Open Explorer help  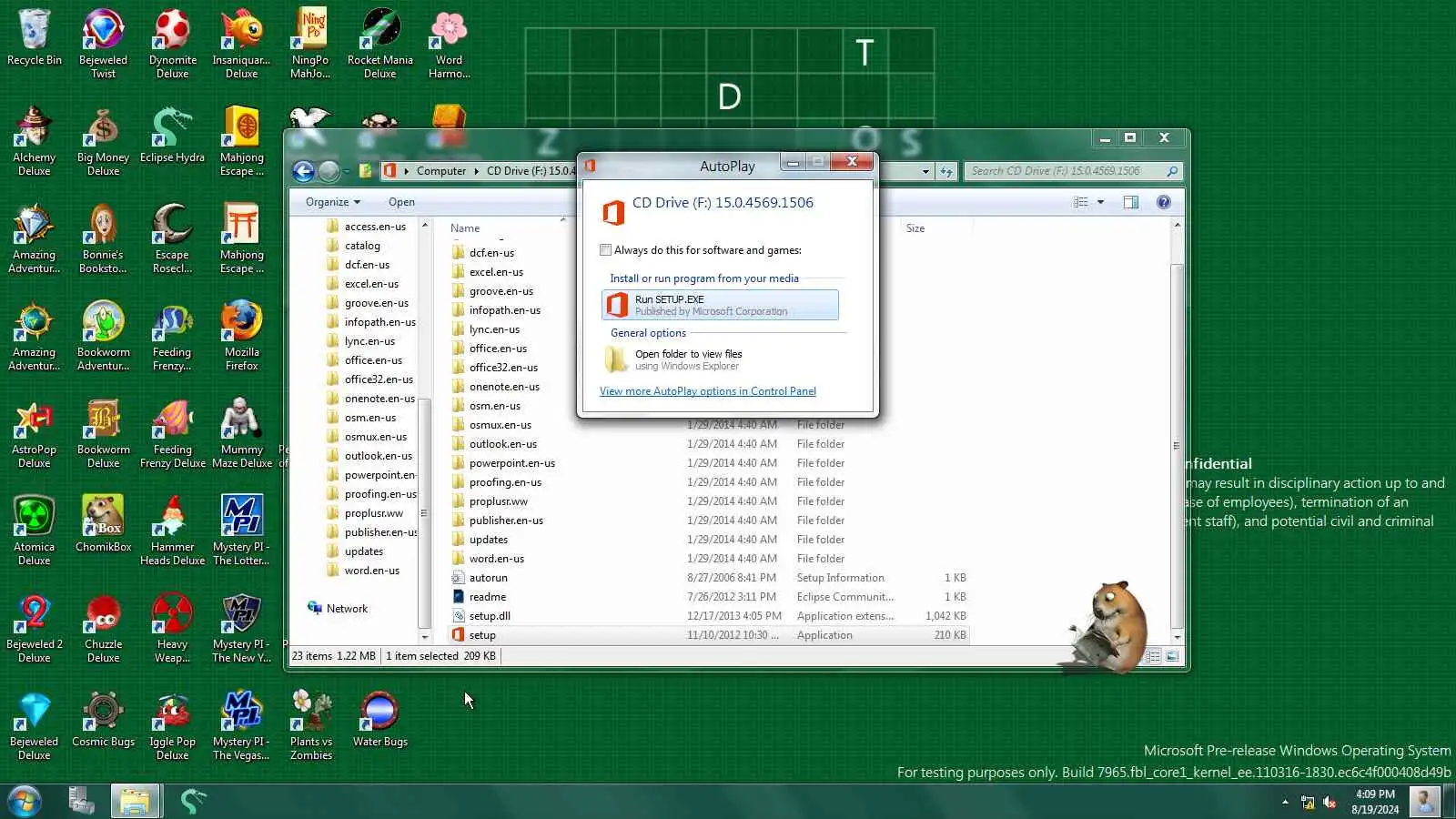[x=1163, y=202]
